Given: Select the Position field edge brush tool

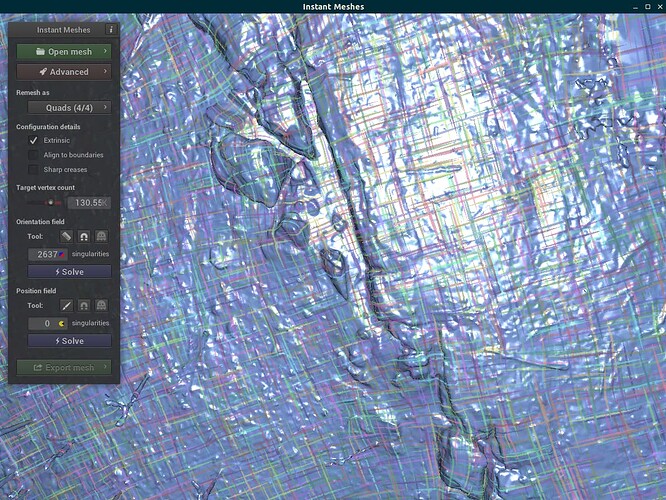Looking at the screenshot, I should point(66,305).
